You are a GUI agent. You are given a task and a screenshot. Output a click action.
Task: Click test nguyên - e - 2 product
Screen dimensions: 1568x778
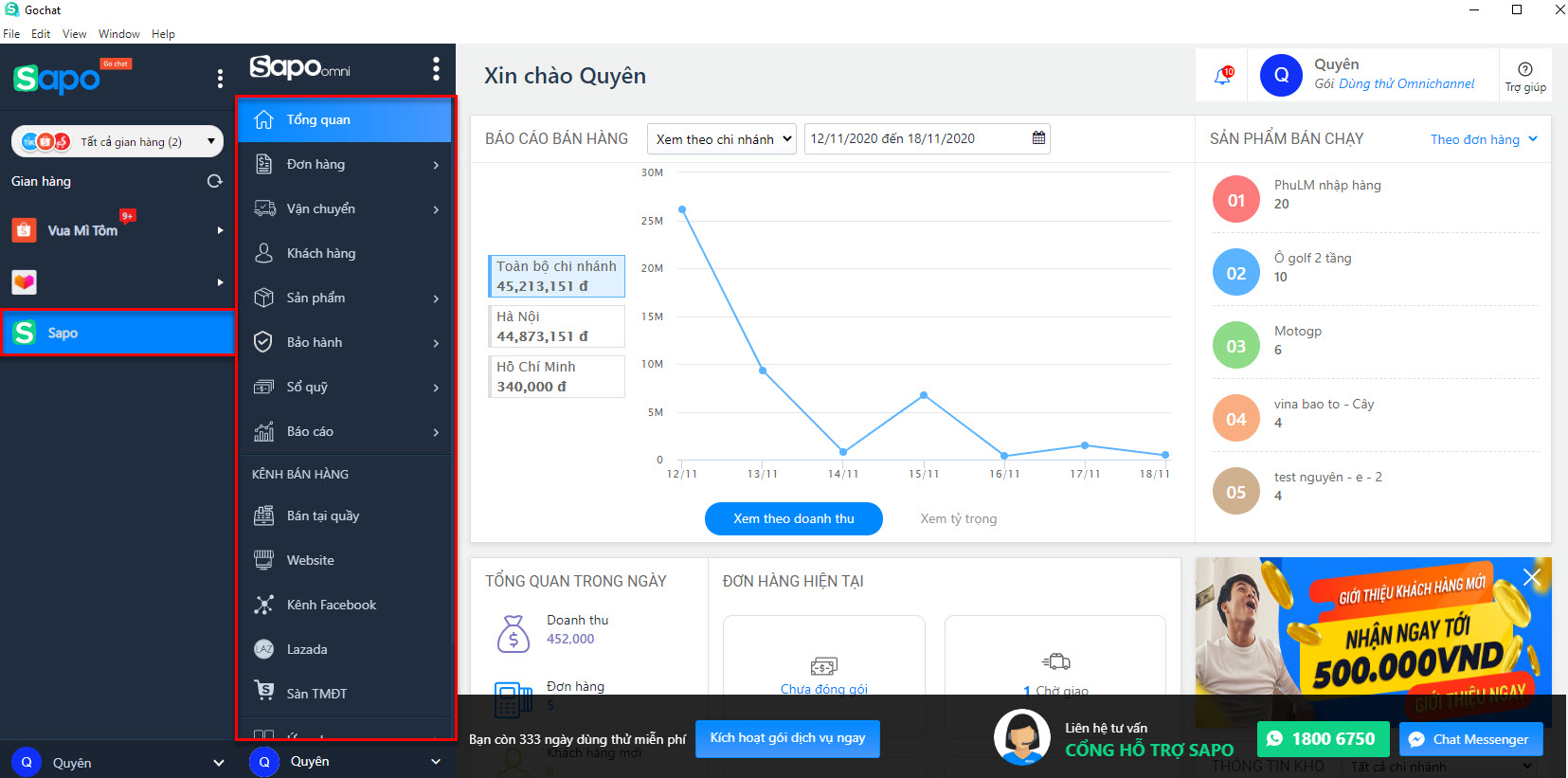(x=1327, y=477)
